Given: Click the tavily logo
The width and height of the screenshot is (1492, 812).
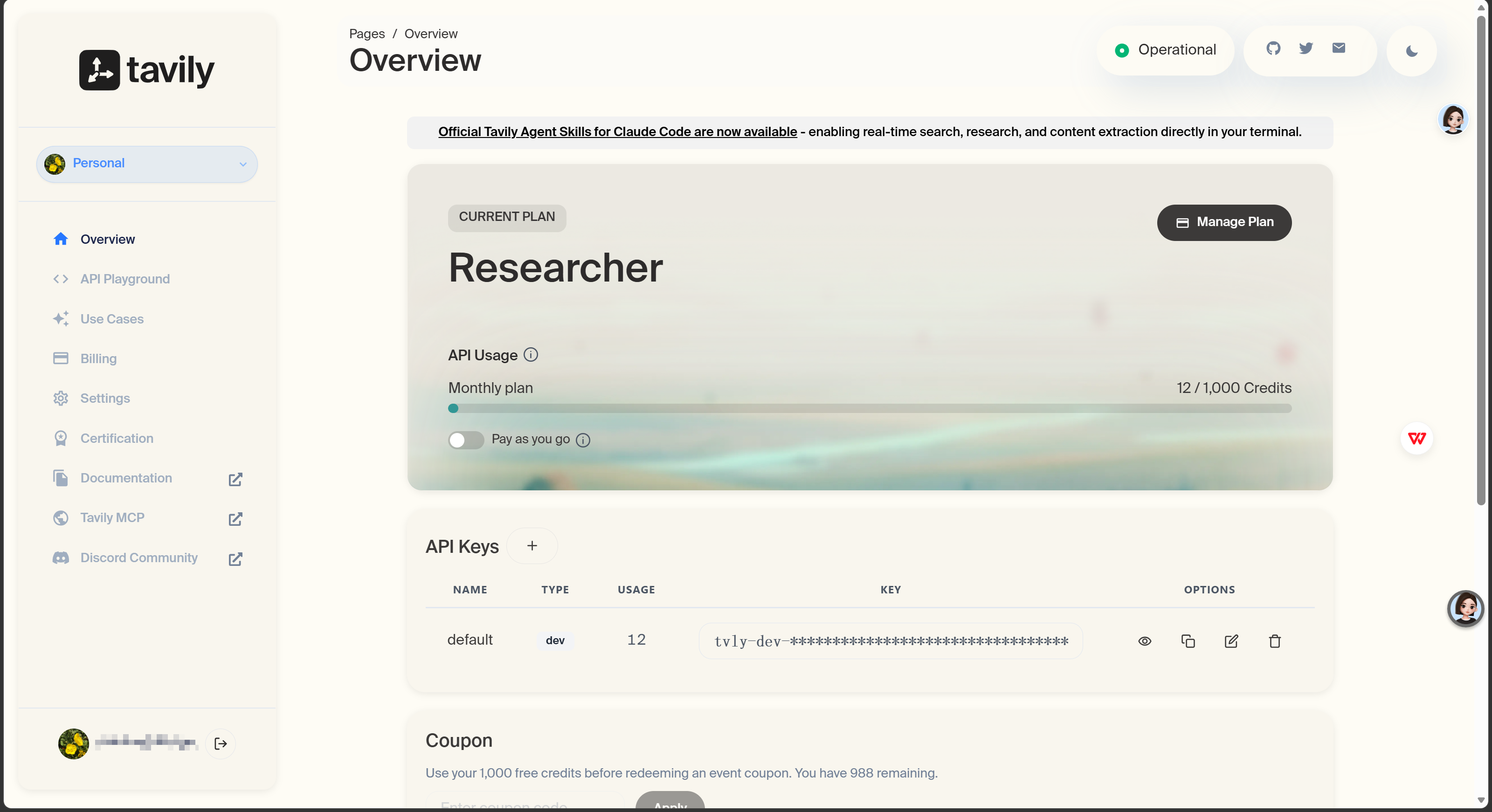Looking at the screenshot, I should point(146,70).
